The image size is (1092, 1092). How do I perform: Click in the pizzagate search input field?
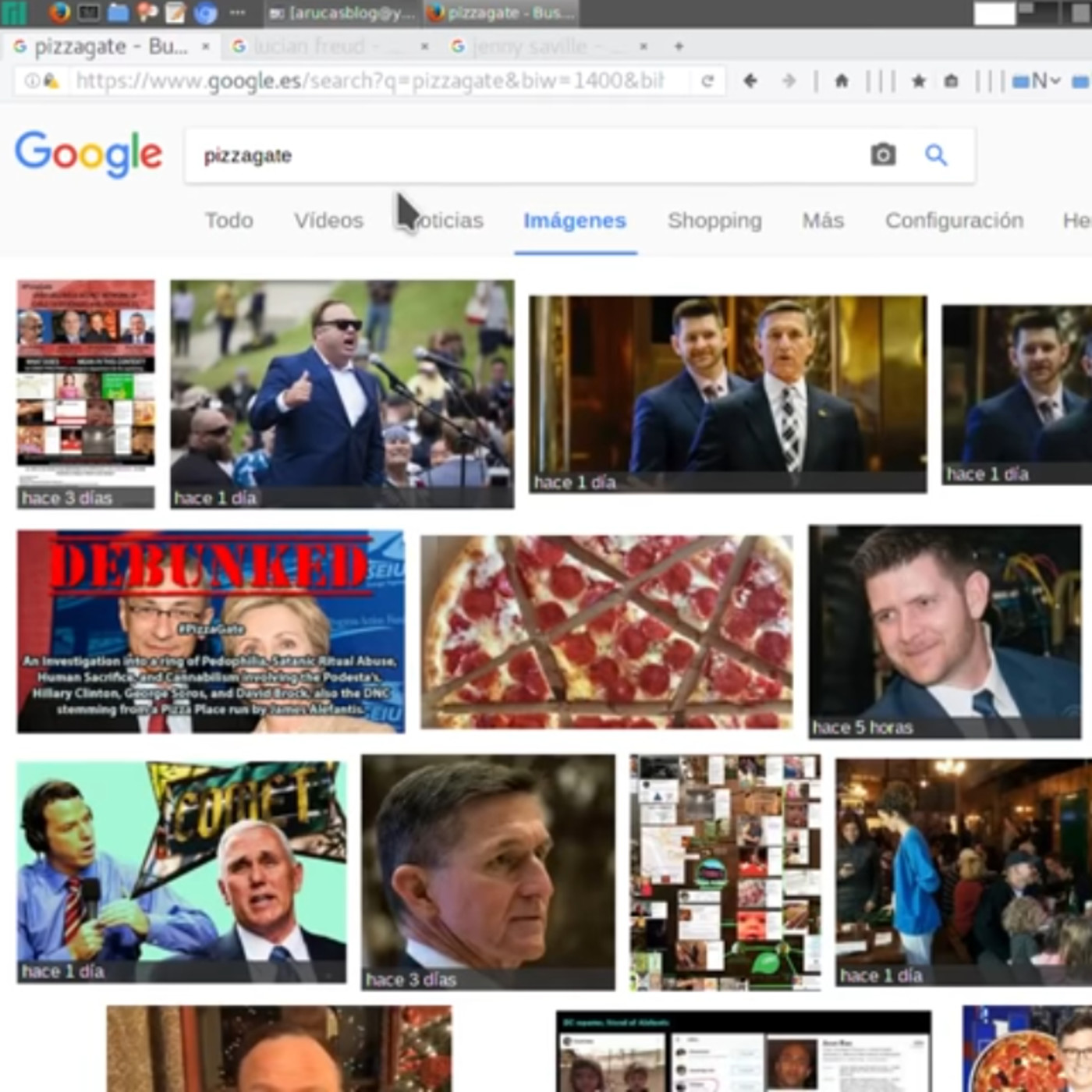530,156
